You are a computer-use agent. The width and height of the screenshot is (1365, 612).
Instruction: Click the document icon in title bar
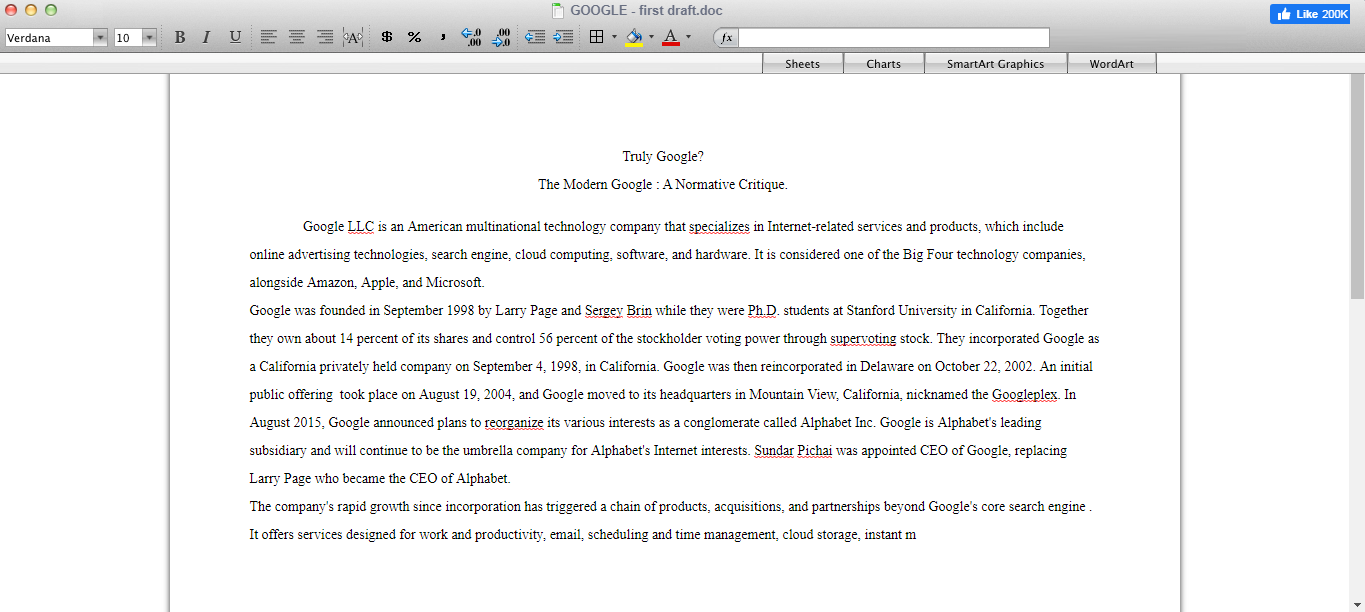pos(558,11)
